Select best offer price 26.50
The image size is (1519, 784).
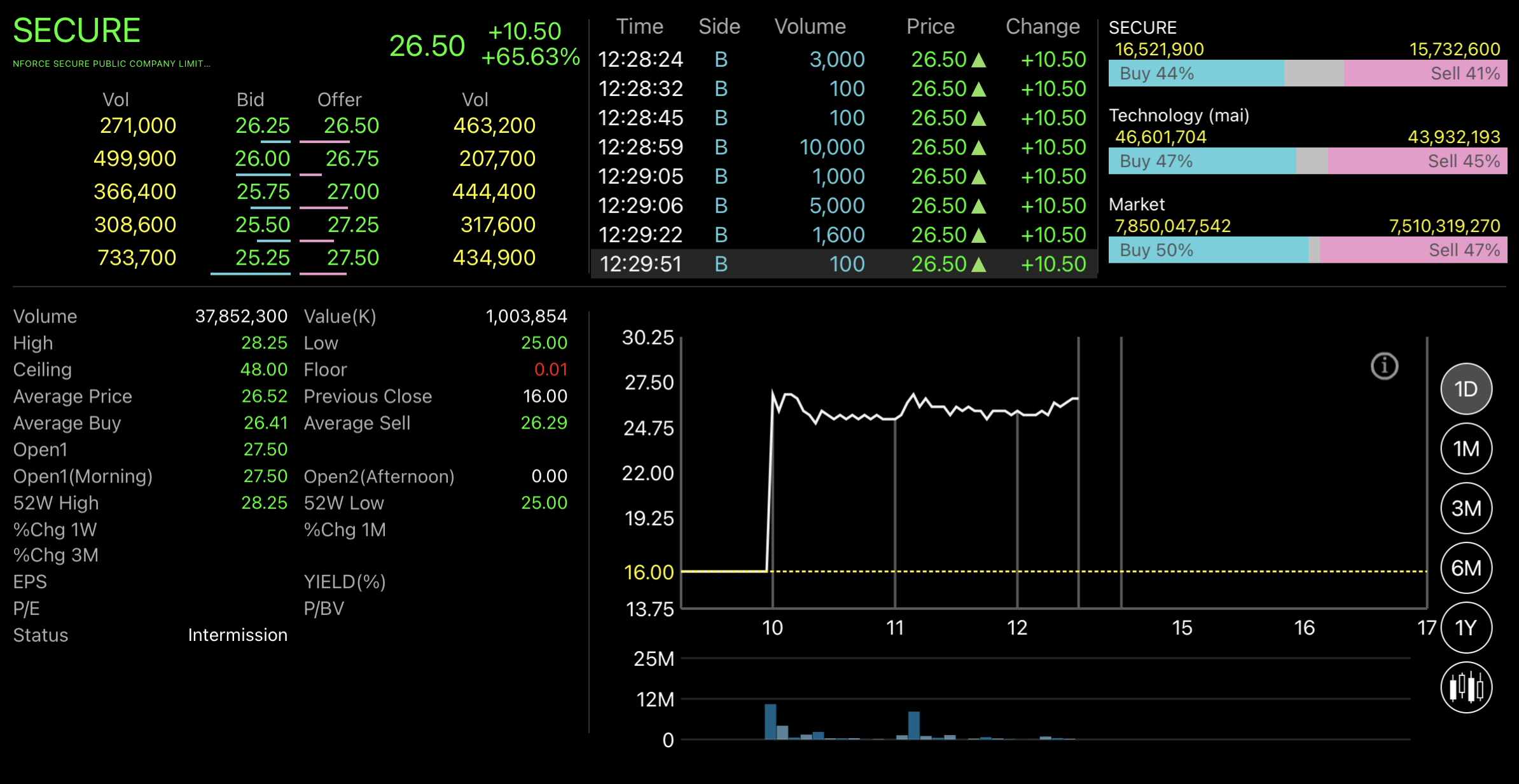[351, 125]
